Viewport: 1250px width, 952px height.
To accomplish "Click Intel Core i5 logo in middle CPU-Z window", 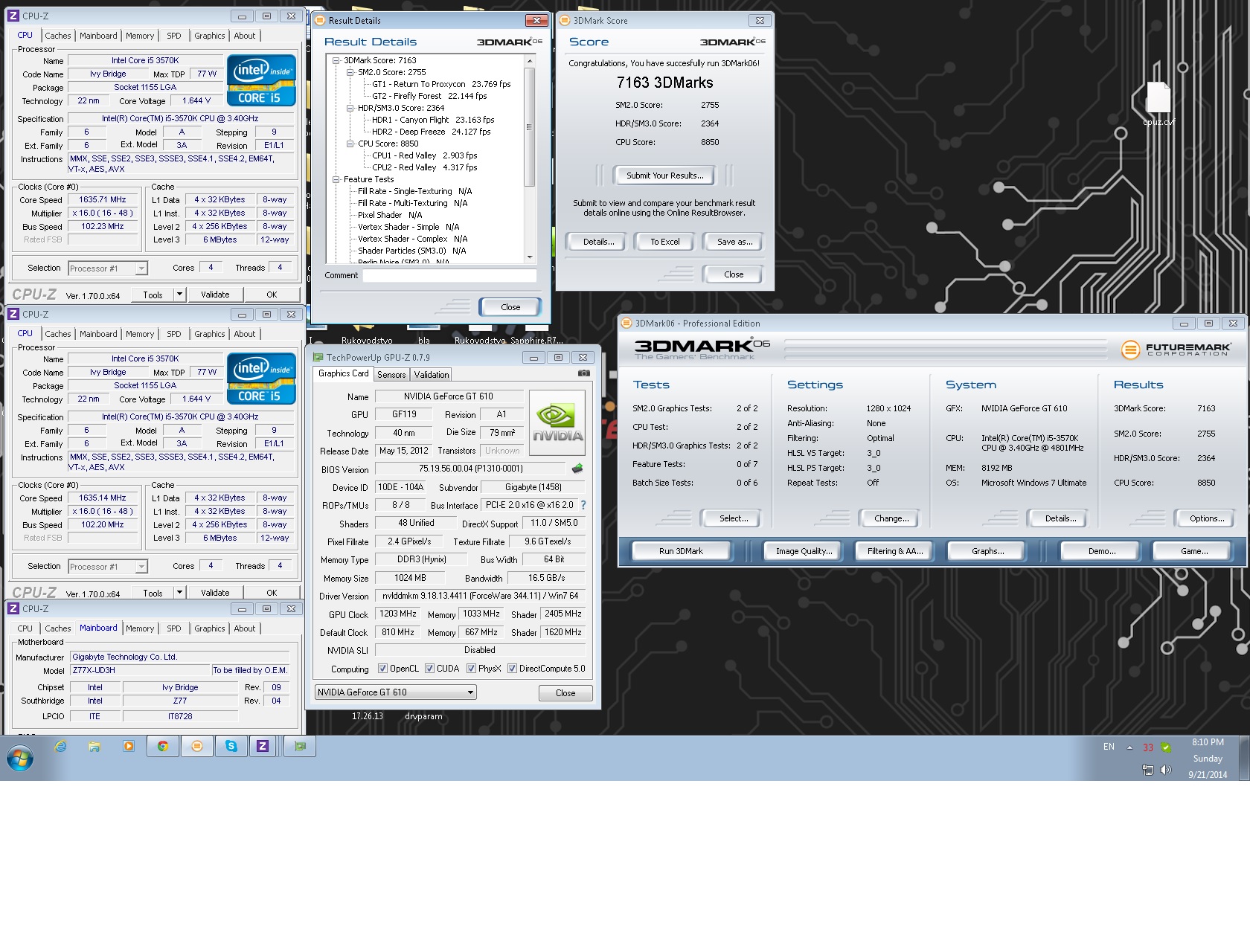I will click(261, 378).
